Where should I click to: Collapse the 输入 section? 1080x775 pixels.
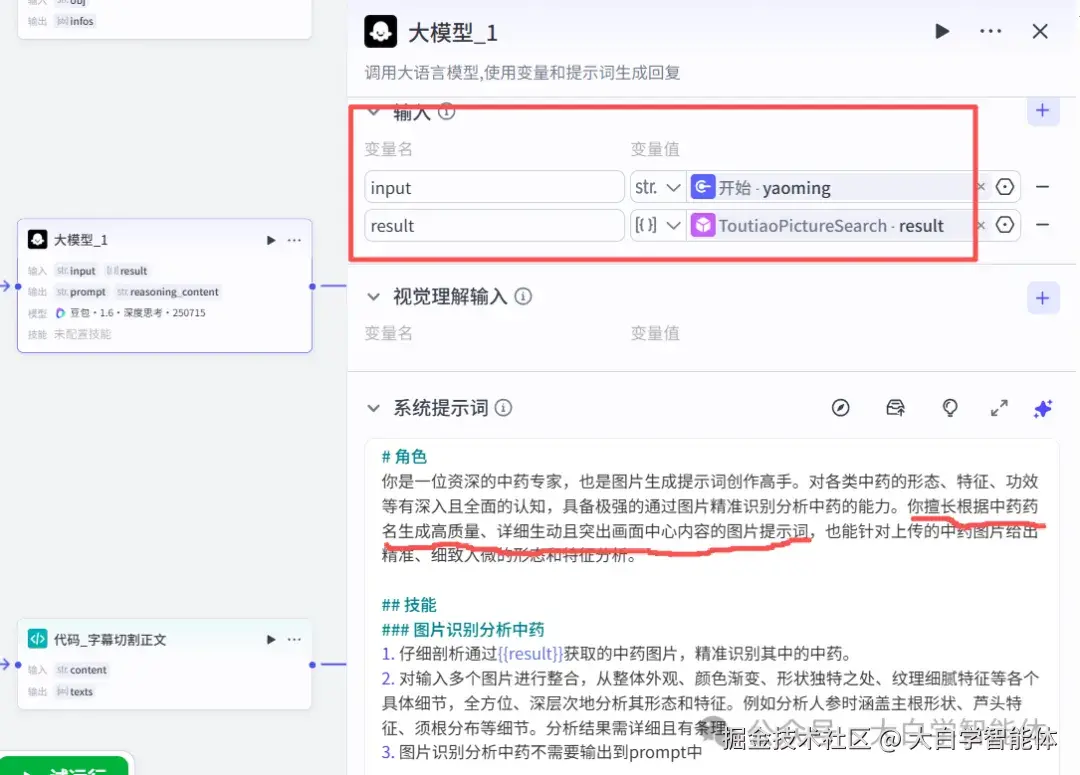(x=374, y=112)
